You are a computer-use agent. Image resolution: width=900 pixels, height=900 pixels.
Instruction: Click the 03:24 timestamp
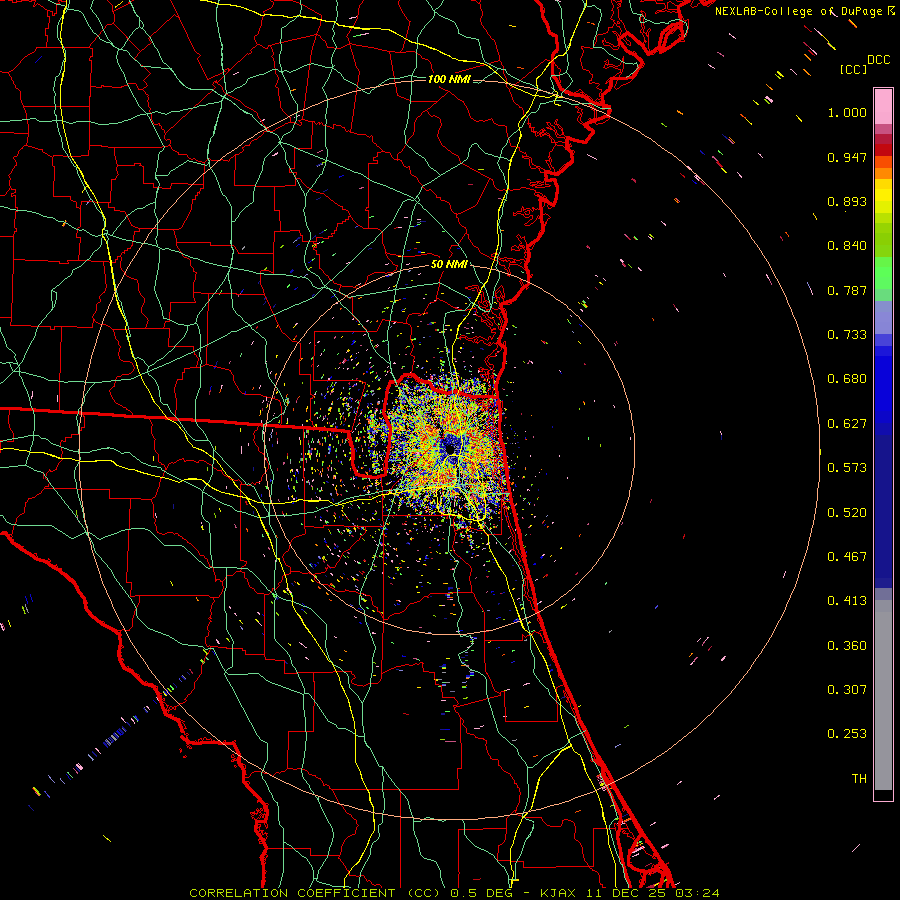[697, 893]
